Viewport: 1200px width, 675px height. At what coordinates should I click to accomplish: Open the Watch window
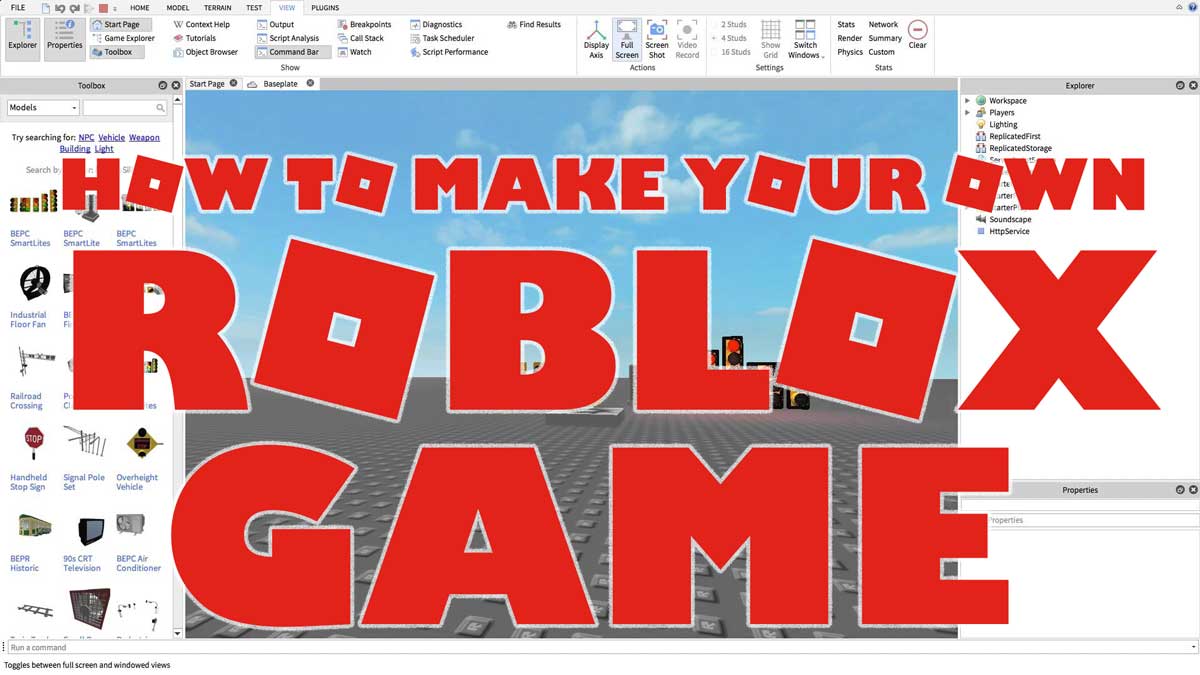[x=353, y=52]
